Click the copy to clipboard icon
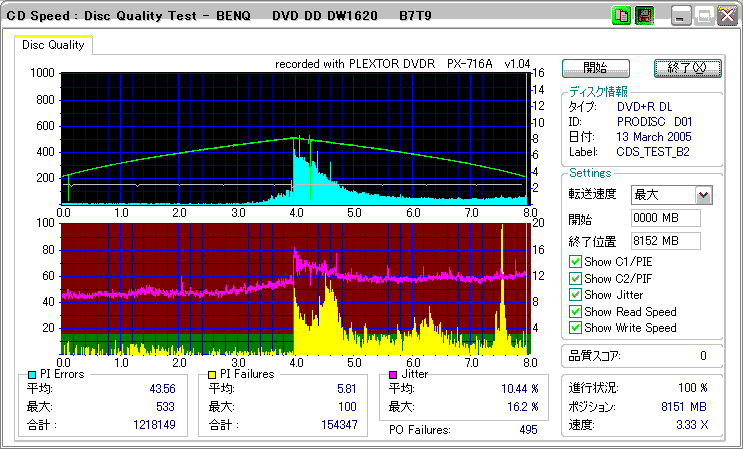The image size is (743, 449). [621, 16]
